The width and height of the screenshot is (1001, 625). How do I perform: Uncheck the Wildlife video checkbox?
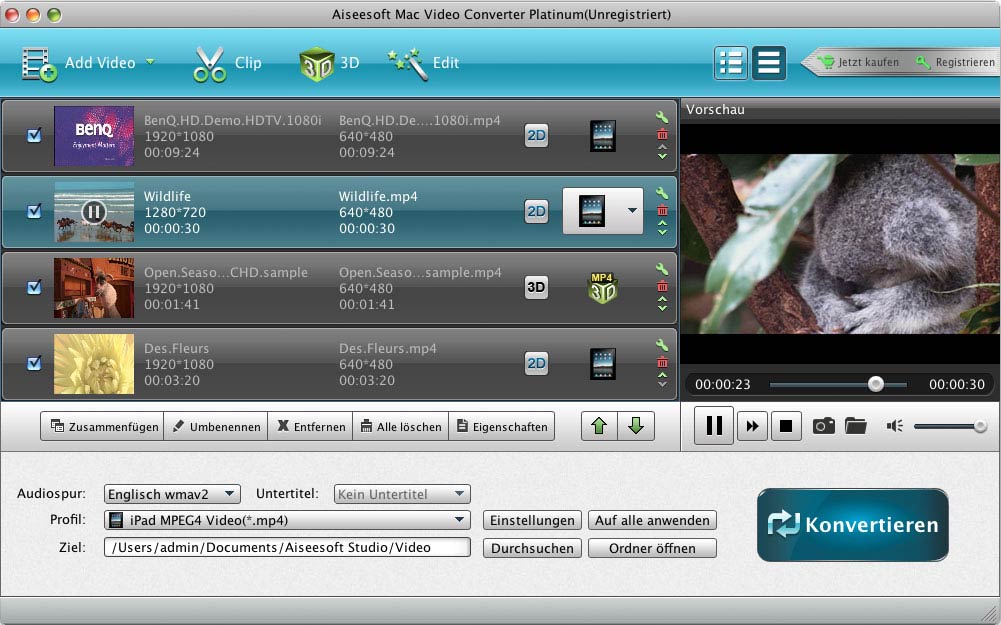(x=34, y=211)
